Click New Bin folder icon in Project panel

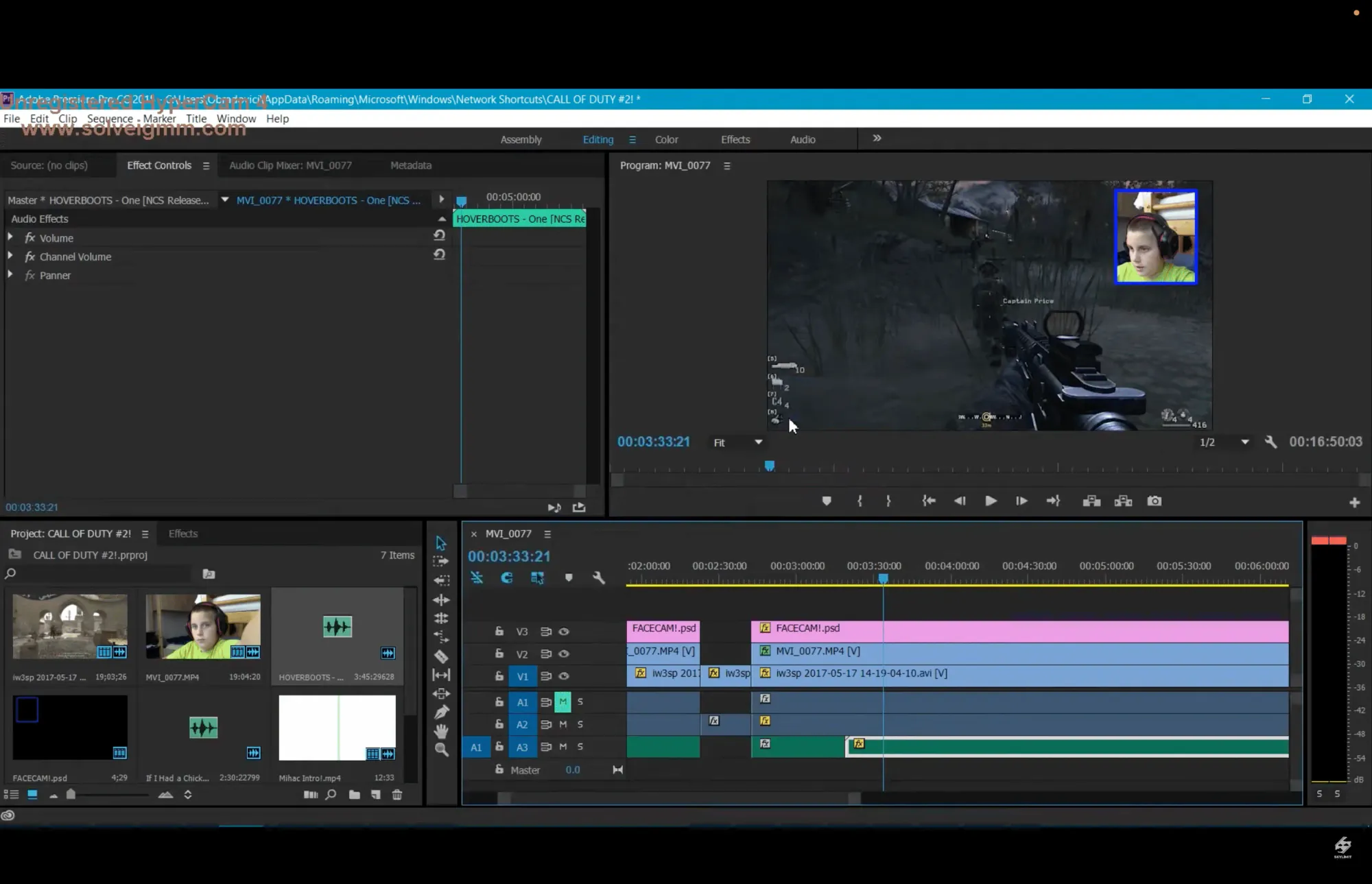354,795
